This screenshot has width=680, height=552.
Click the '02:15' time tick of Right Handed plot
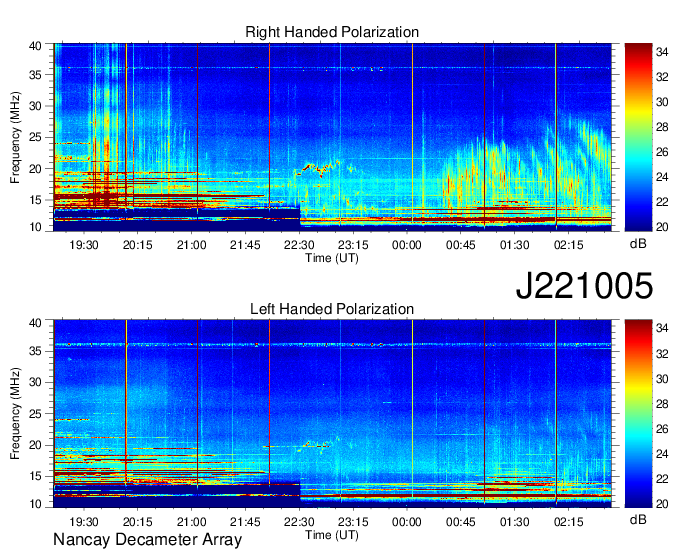pos(569,245)
